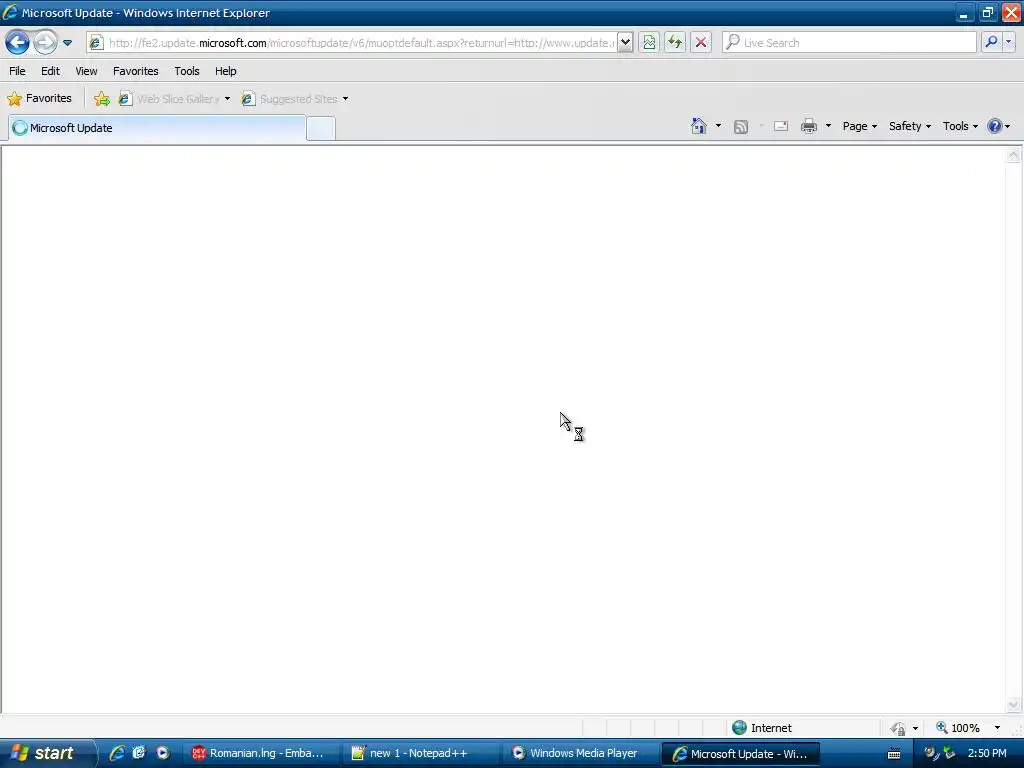Open the Tools command bar menu
Screen dimensions: 1024x768
(960, 126)
